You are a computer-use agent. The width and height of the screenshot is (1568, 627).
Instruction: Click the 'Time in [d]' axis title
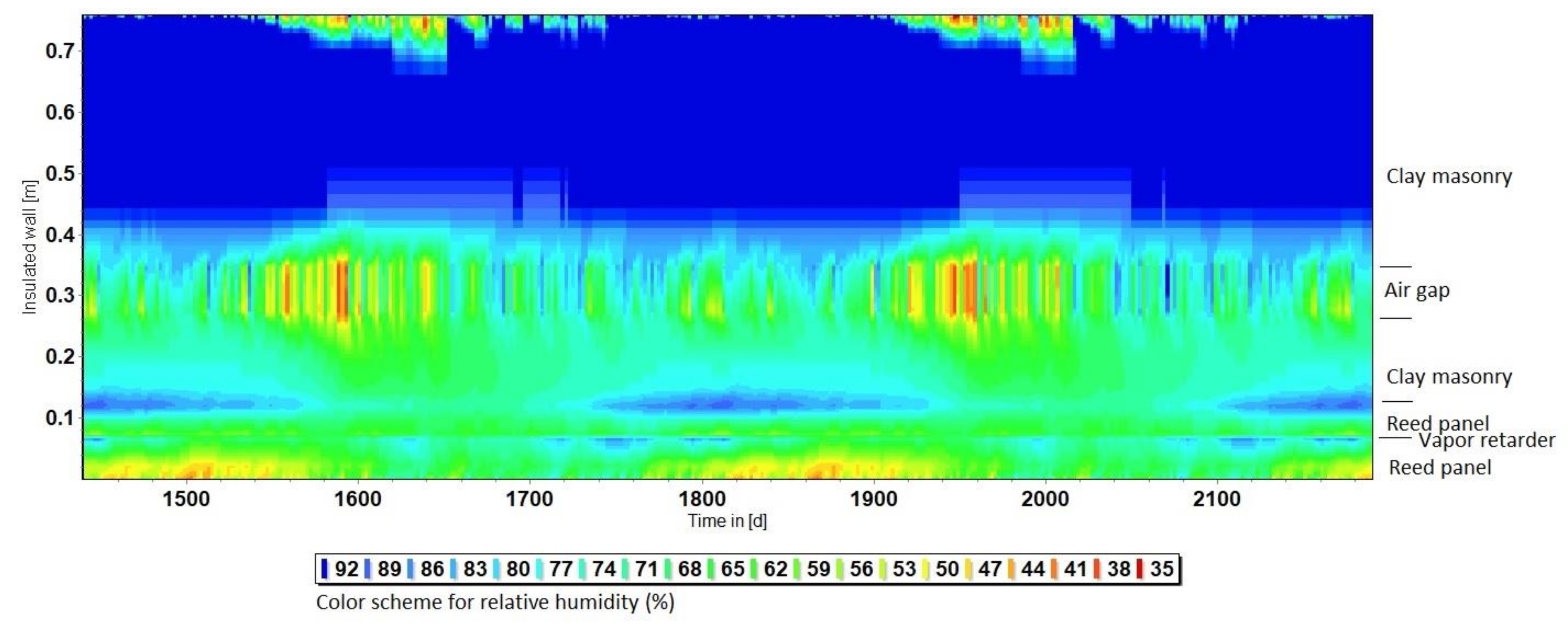click(x=727, y=521)
